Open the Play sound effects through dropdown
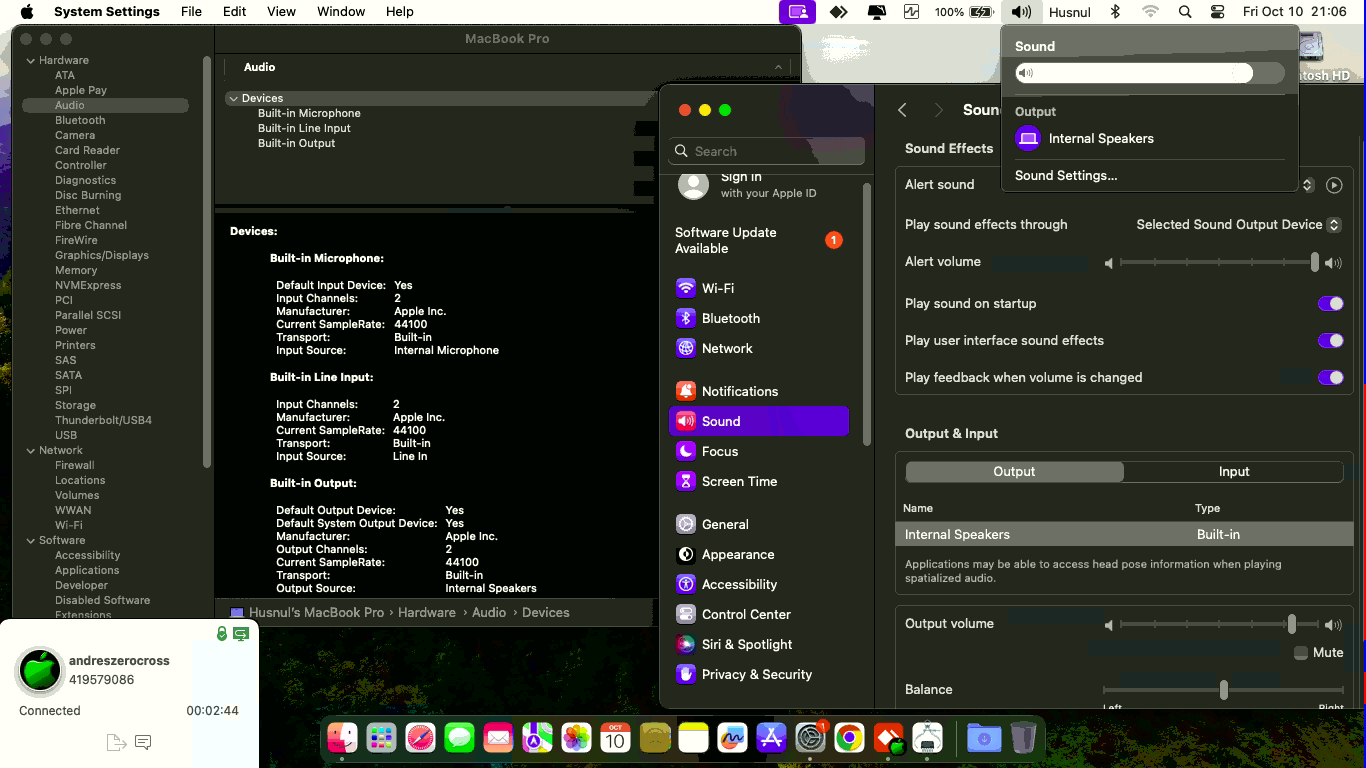1366x768 pixels. 1238,225
